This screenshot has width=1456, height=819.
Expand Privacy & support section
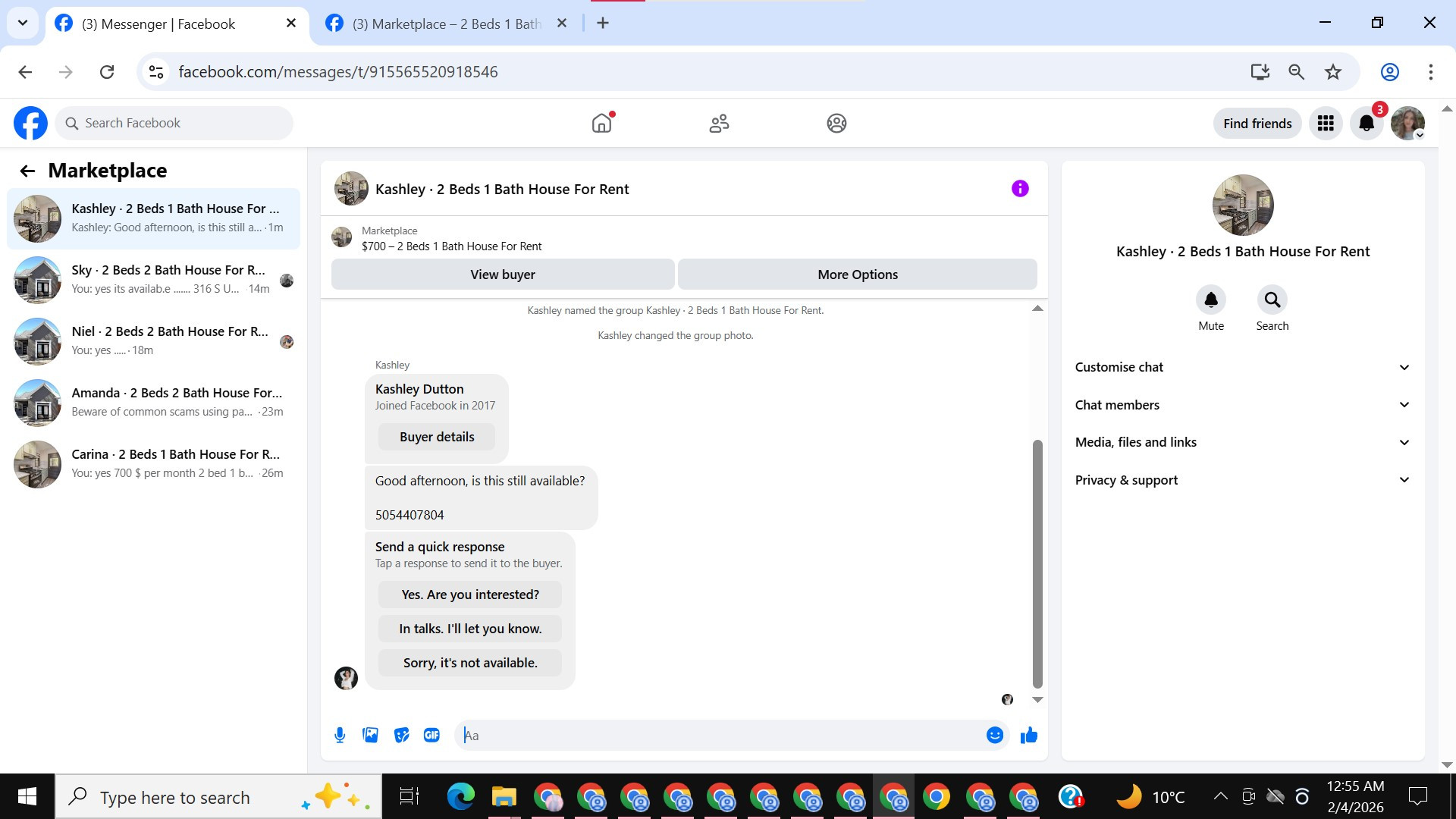[x=1242, y=480]
